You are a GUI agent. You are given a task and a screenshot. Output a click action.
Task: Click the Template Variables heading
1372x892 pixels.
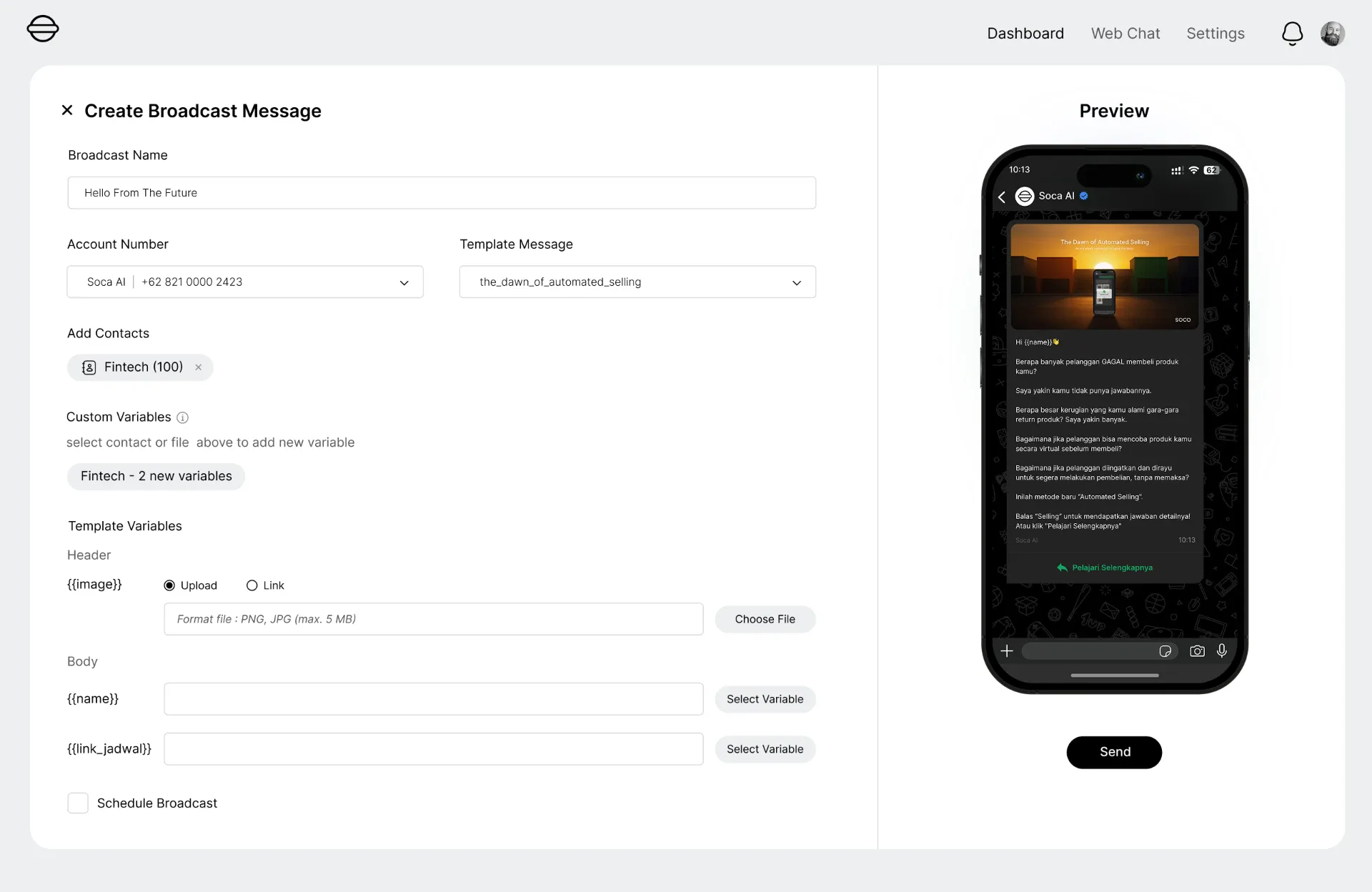pos(125,526)
